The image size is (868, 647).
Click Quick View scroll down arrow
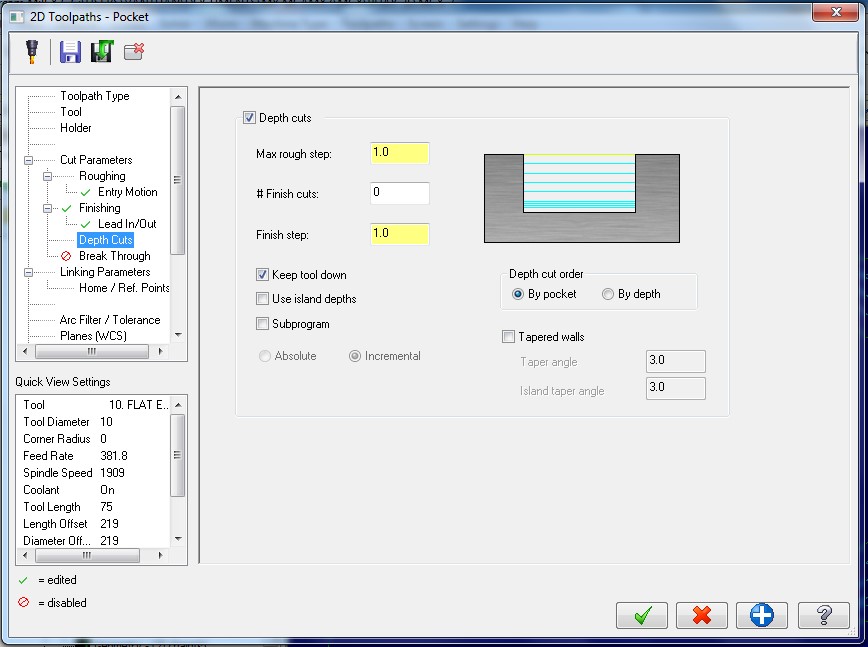pos(178,539)
